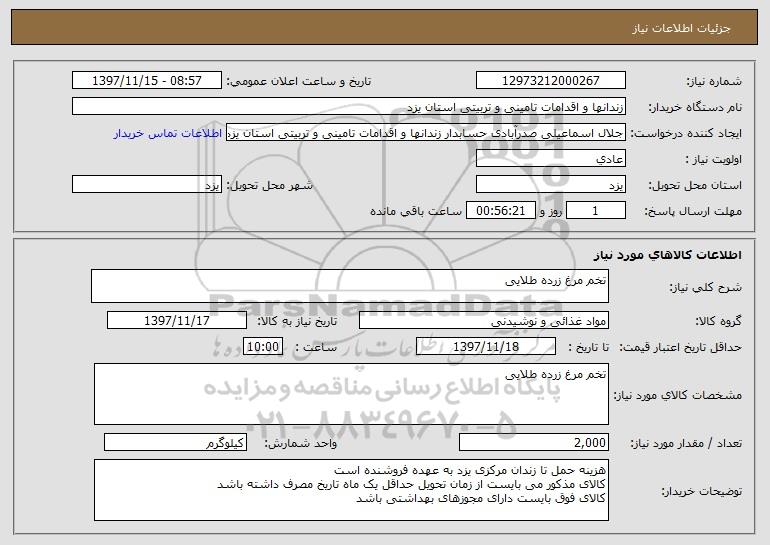Select the text ساعت باقی مانده
Screen dimensions: 770x545
(416, 211)
